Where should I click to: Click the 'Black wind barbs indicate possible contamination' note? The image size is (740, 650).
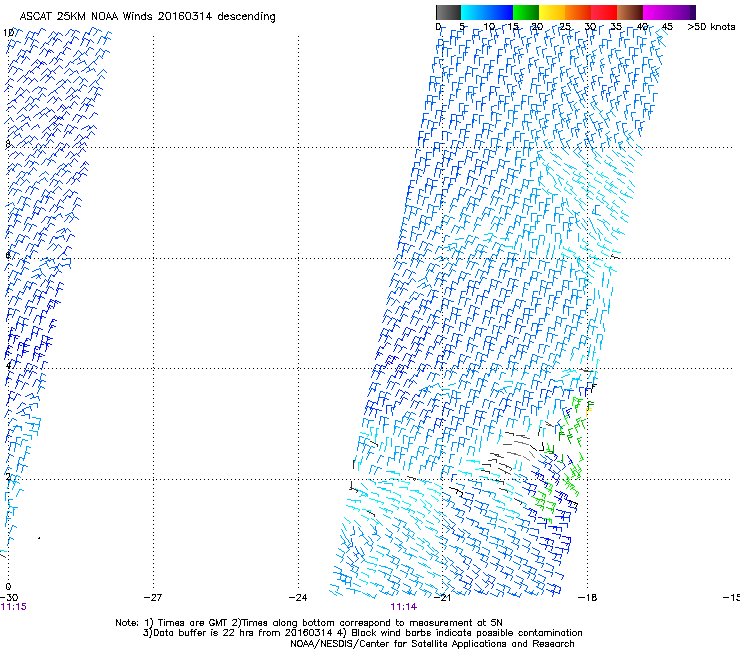coord(460,633)
